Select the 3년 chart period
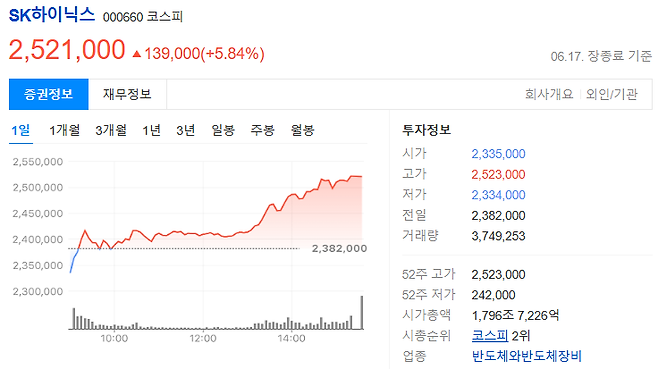The width and height of the screenshot is (658, 369). (185, 131)
